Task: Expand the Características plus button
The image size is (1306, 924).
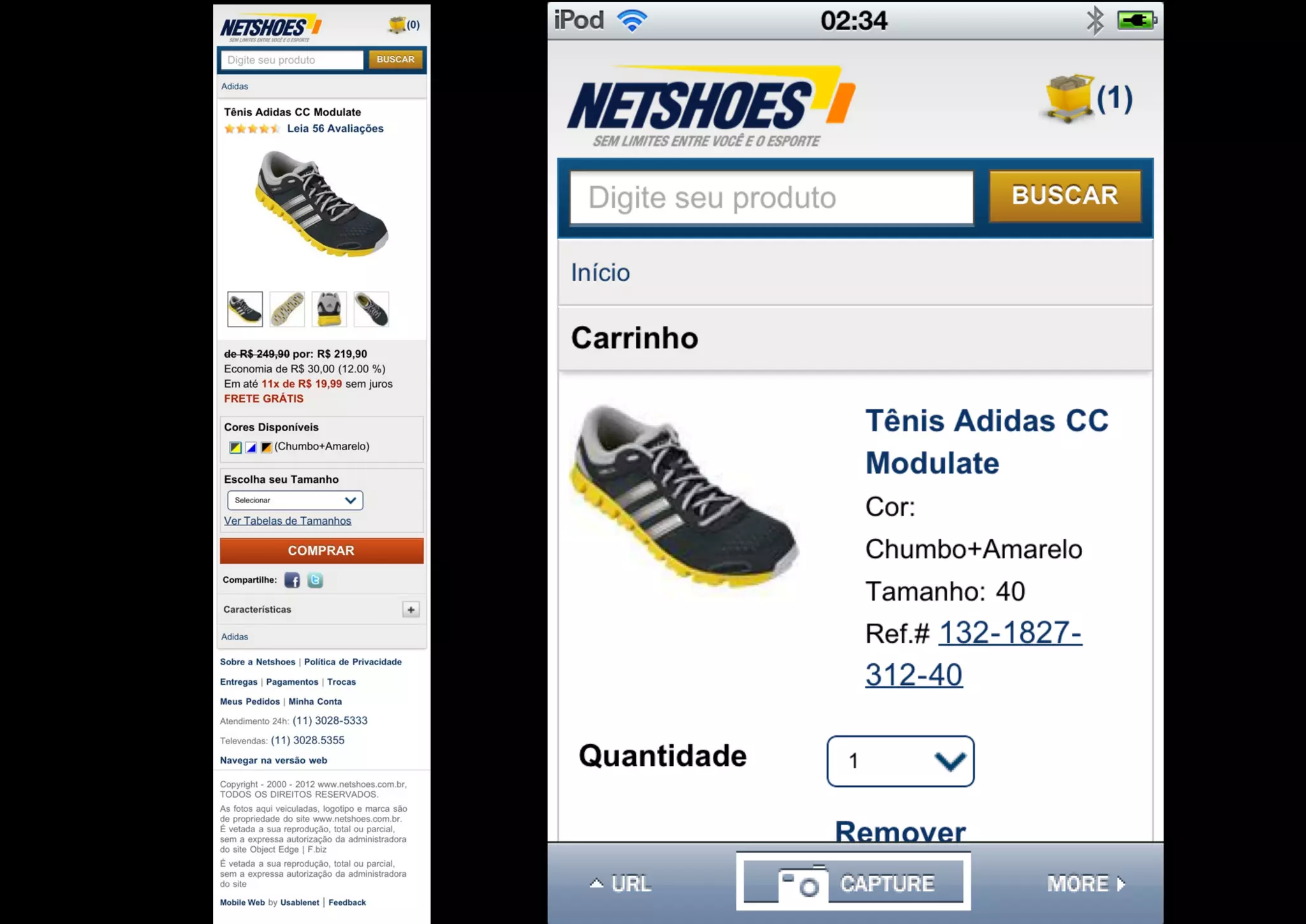Action: point(411,610)
